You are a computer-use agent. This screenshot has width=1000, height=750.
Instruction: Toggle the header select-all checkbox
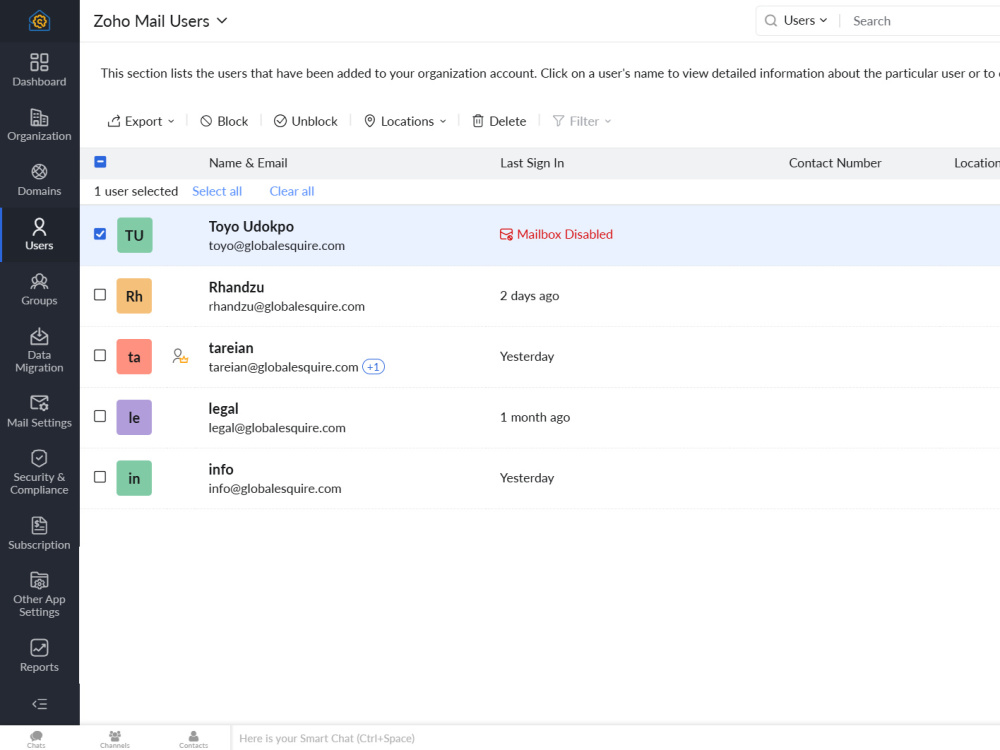[x=100, y=162]
